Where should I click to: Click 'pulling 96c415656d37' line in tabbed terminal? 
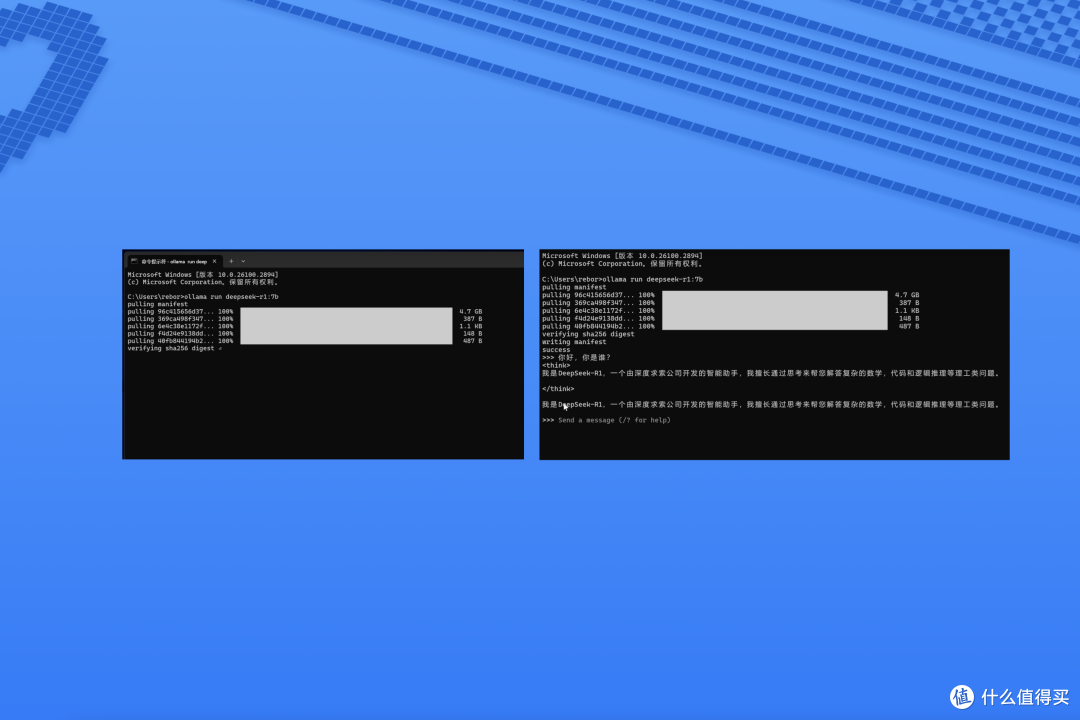(x=180, y=311)
